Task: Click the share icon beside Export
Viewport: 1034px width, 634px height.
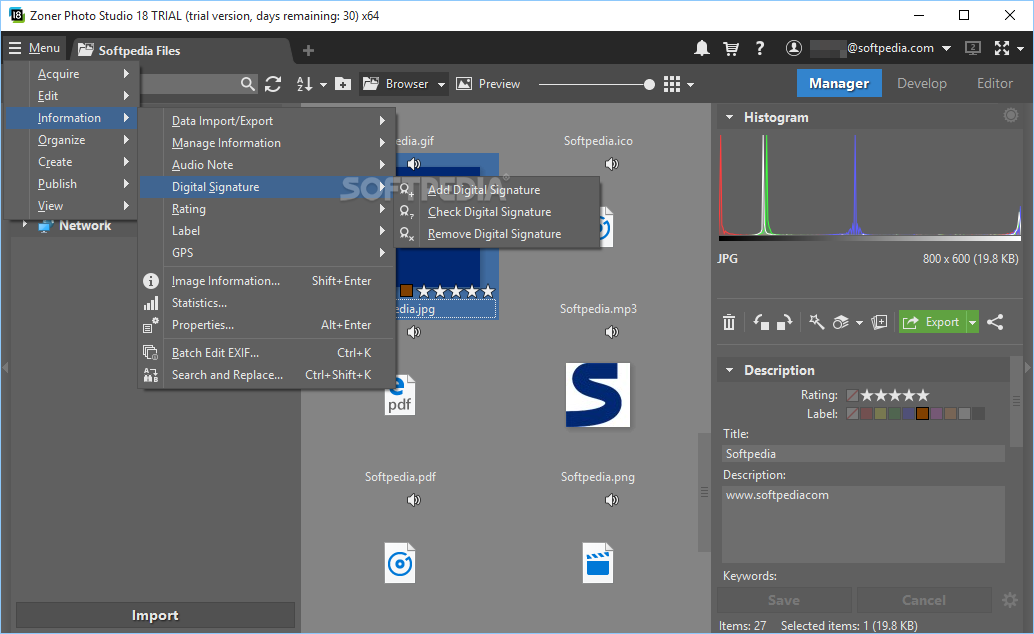Action: point(995,322)
